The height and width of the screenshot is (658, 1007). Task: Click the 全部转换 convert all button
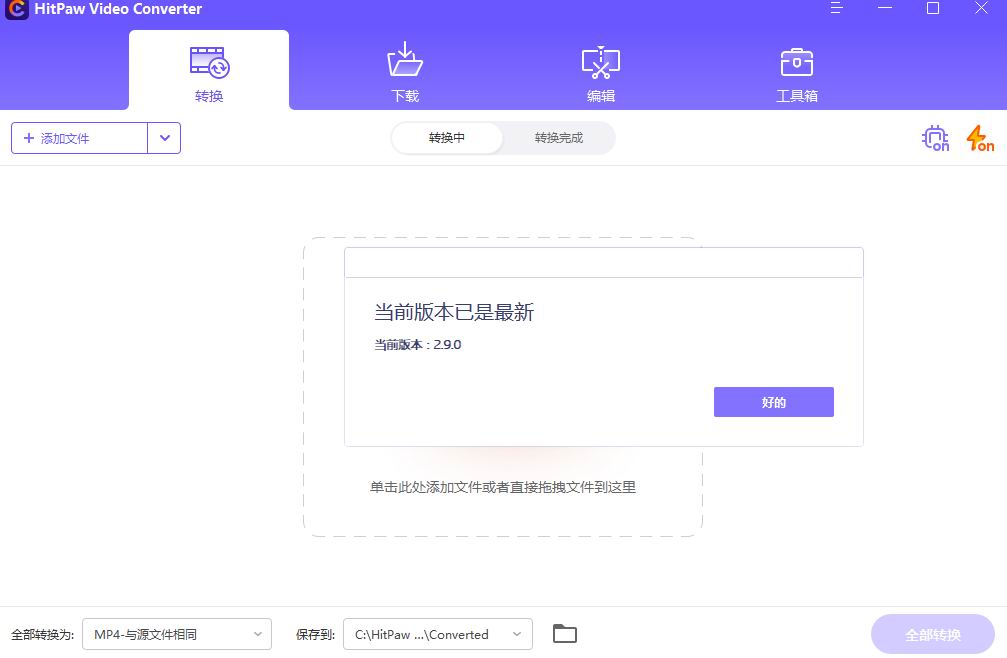point(933,634)
